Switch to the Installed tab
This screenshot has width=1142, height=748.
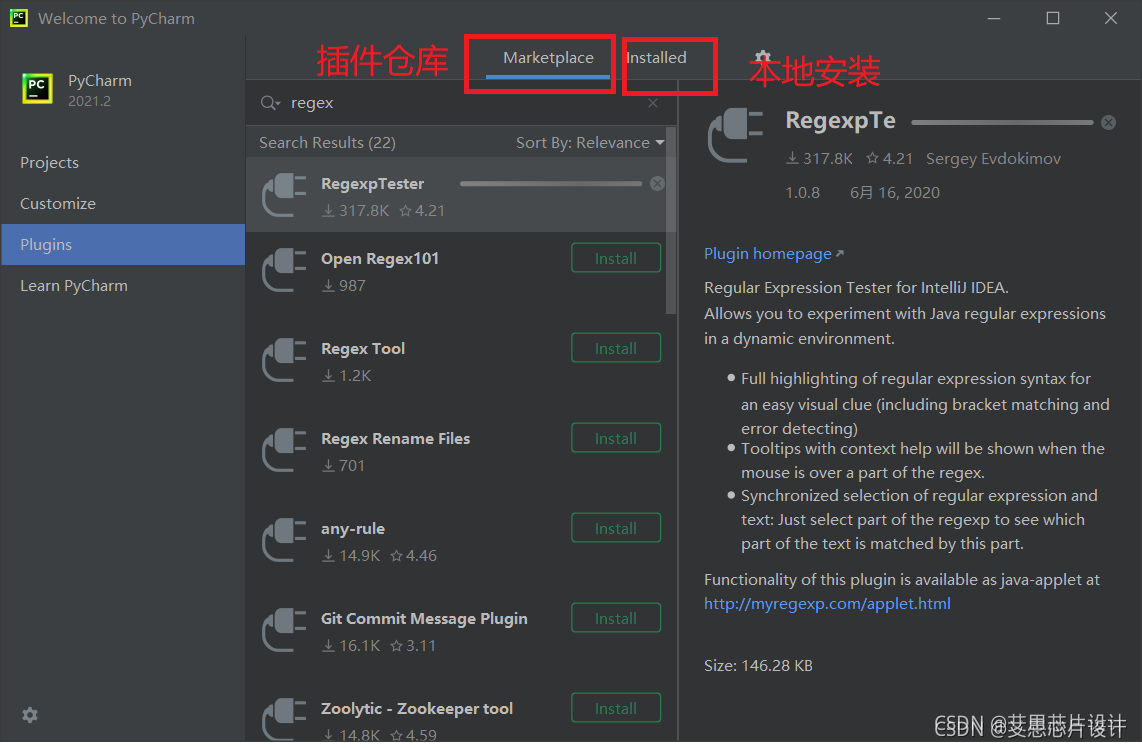656,58
